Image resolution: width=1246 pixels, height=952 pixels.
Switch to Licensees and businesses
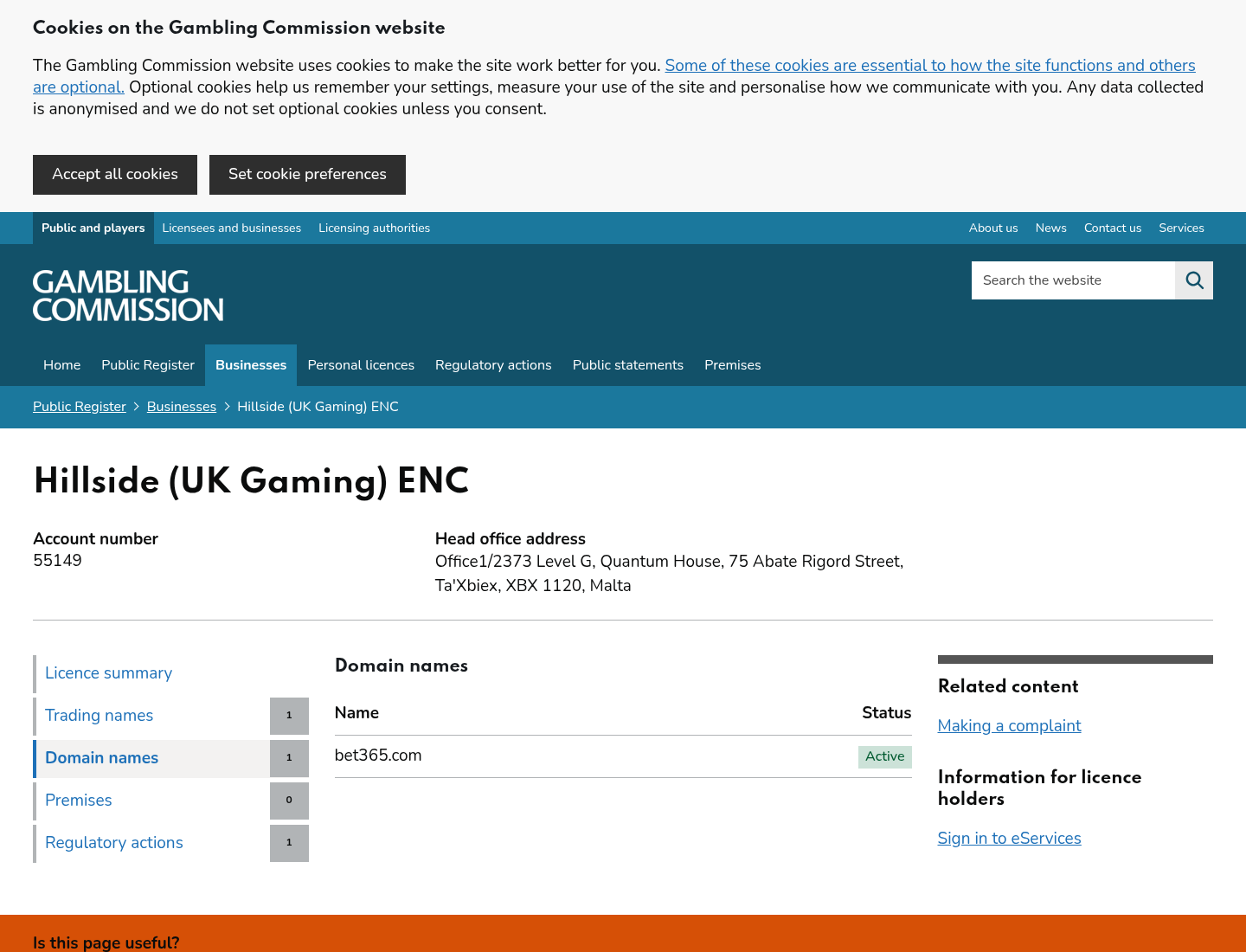(232, 228)
